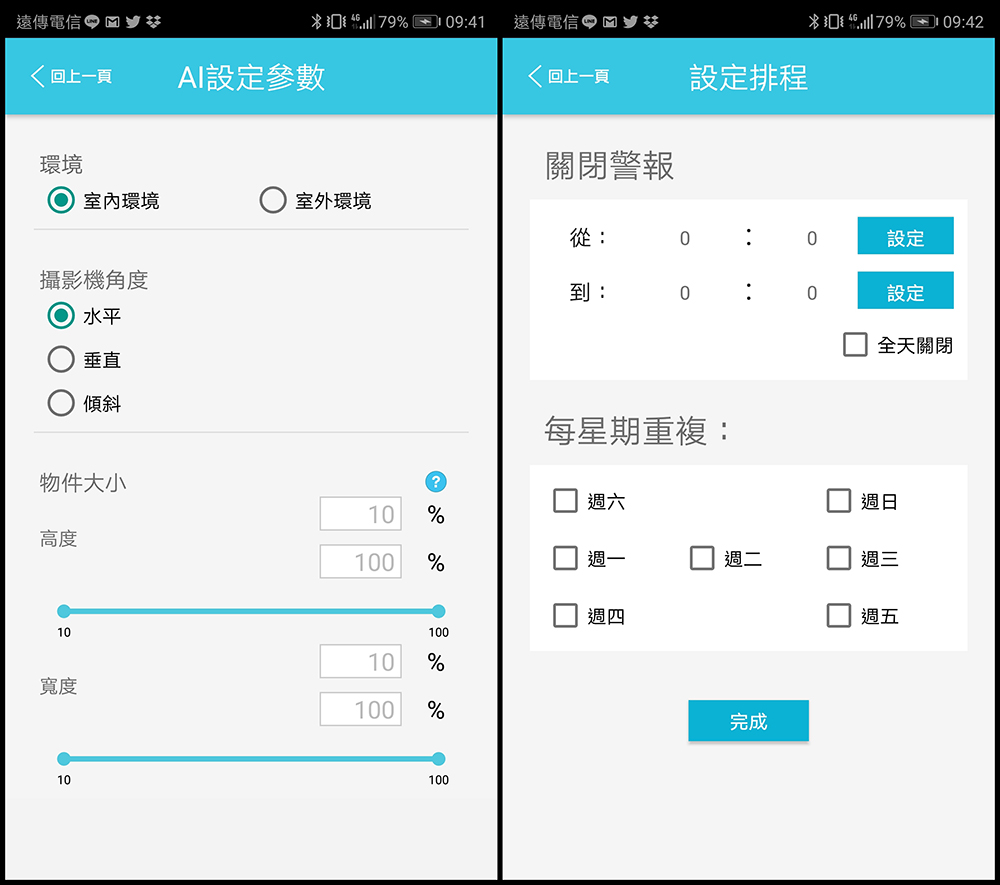Screen dimensions: 1000x885
Task: Check 週四 repeat day
Action: (x=565, y=615)
